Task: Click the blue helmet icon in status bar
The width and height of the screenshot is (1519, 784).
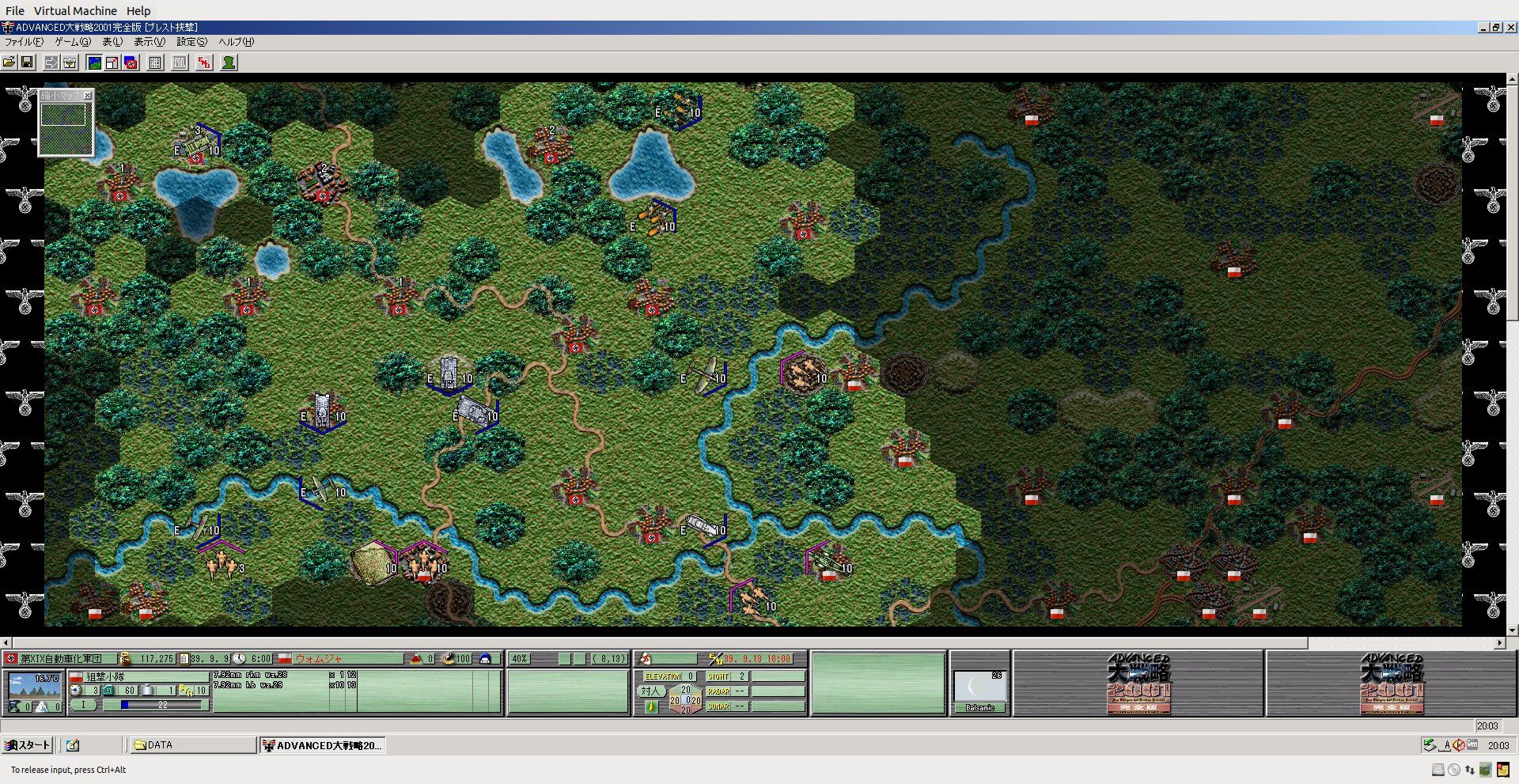Action: point(486,658)
